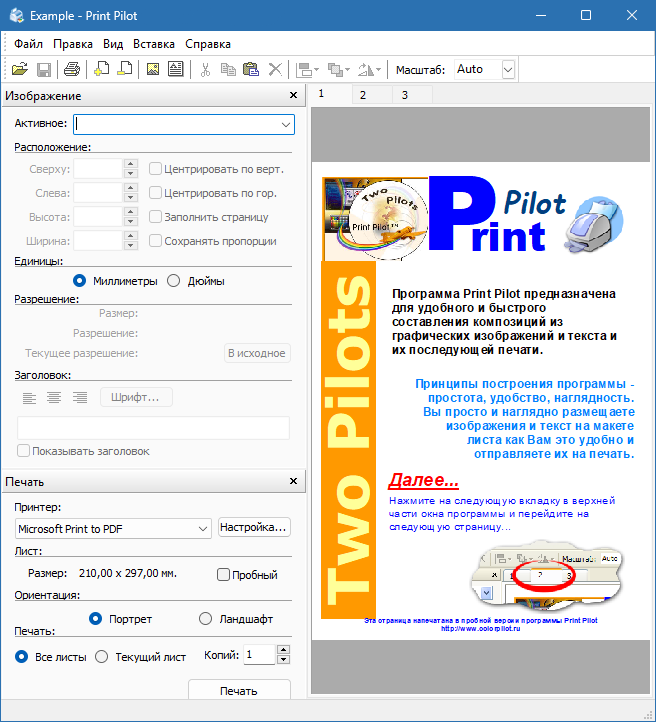Screen dimensions: 656x722
Task: Enable Заполнить страницу checkbox
Action: tap(155, 217)
